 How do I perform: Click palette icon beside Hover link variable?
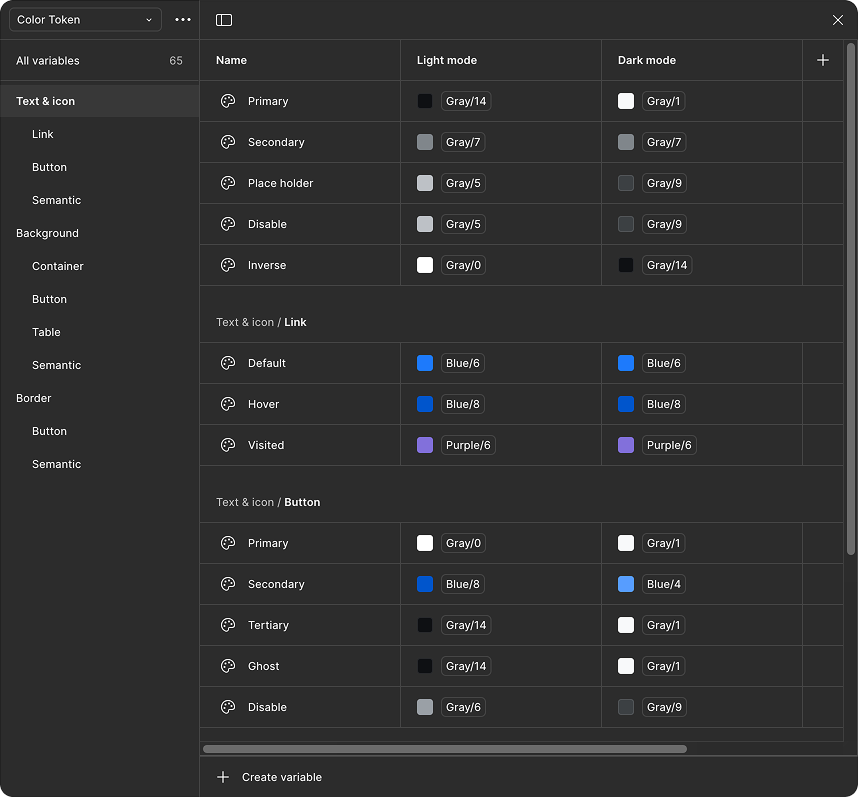[x=228, y=404]
